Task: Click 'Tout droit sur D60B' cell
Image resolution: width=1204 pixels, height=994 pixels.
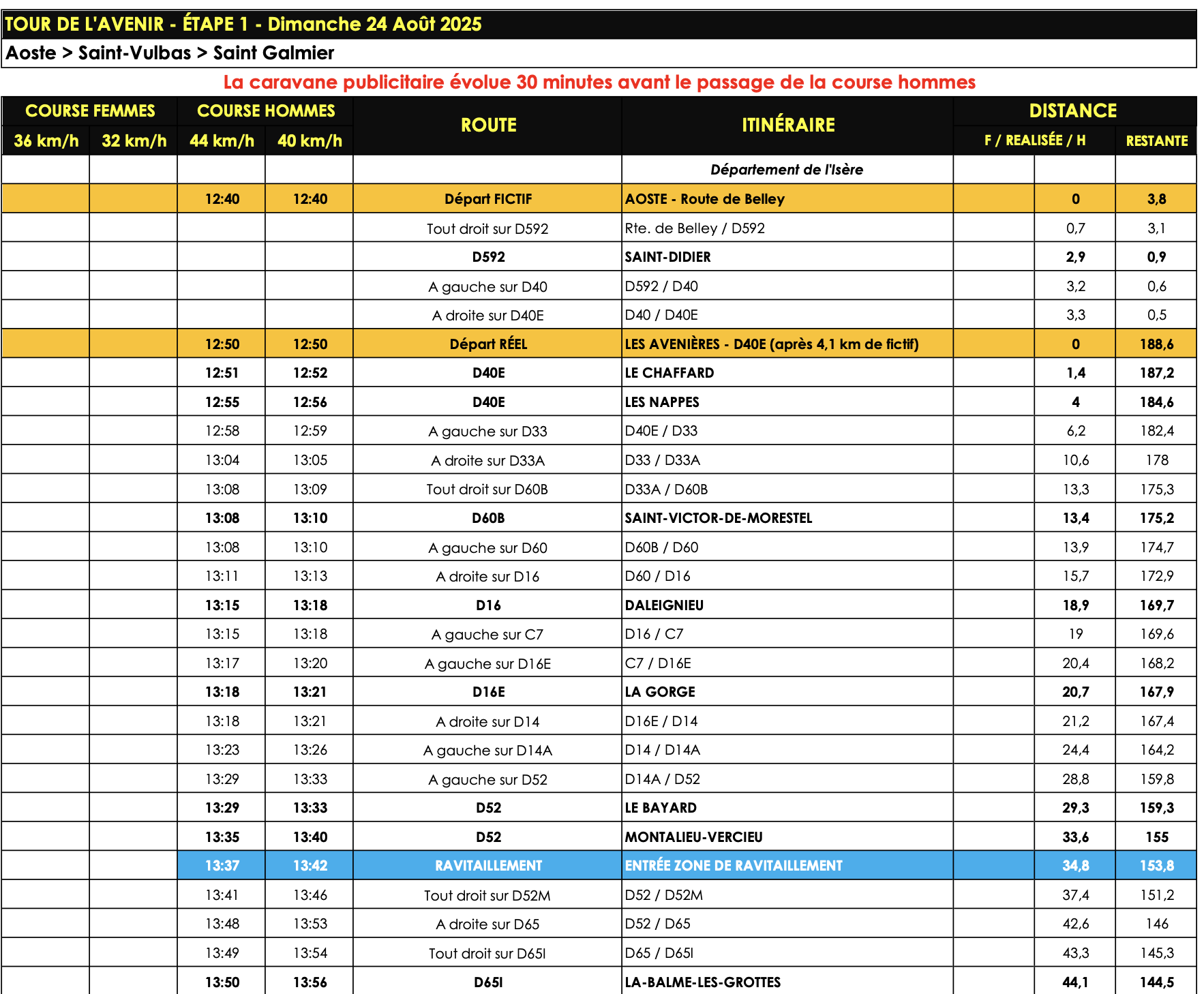Action: point(488,490)
